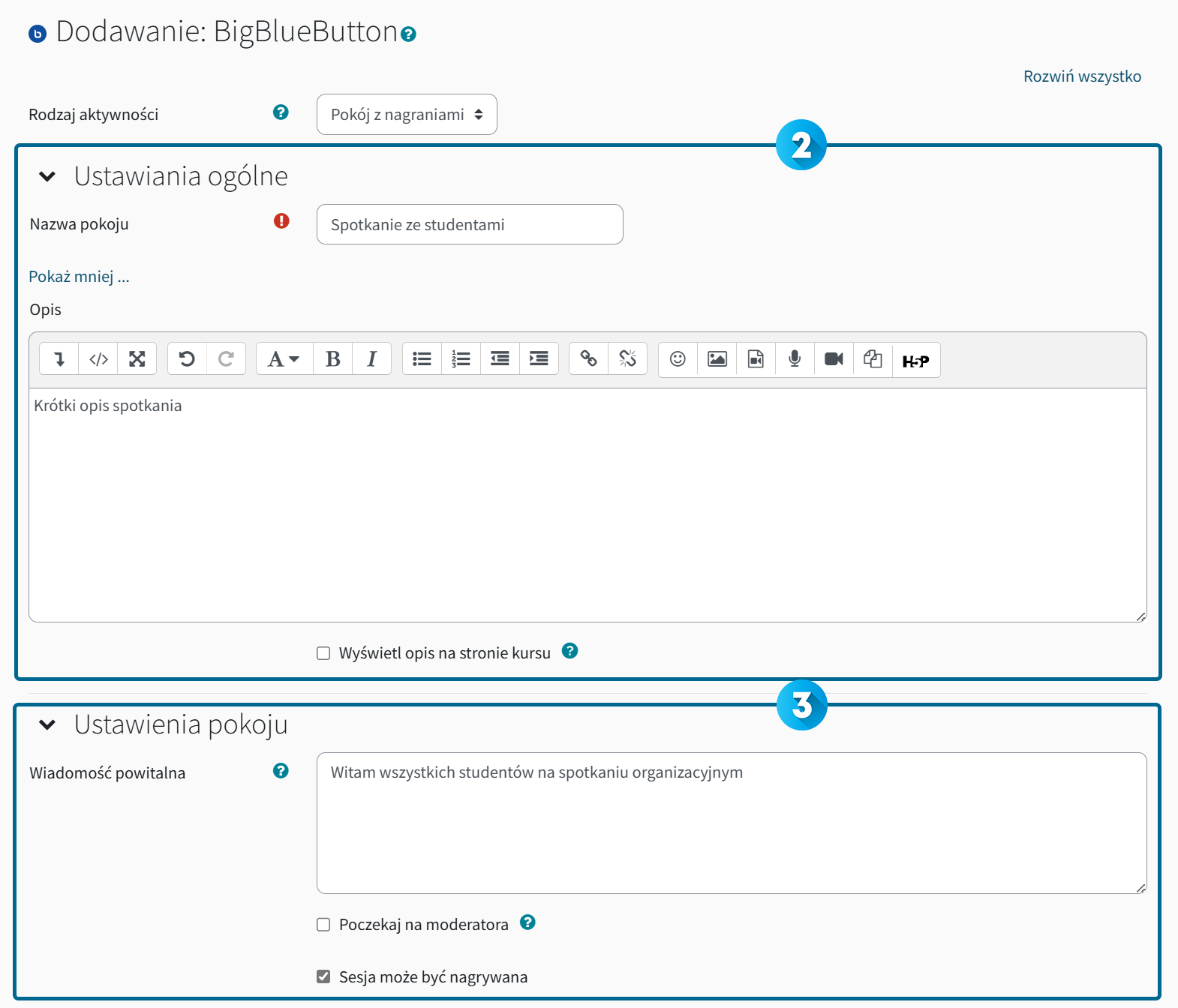Open help for Wyświetl opis na stronie kursu

click(570, 651)
